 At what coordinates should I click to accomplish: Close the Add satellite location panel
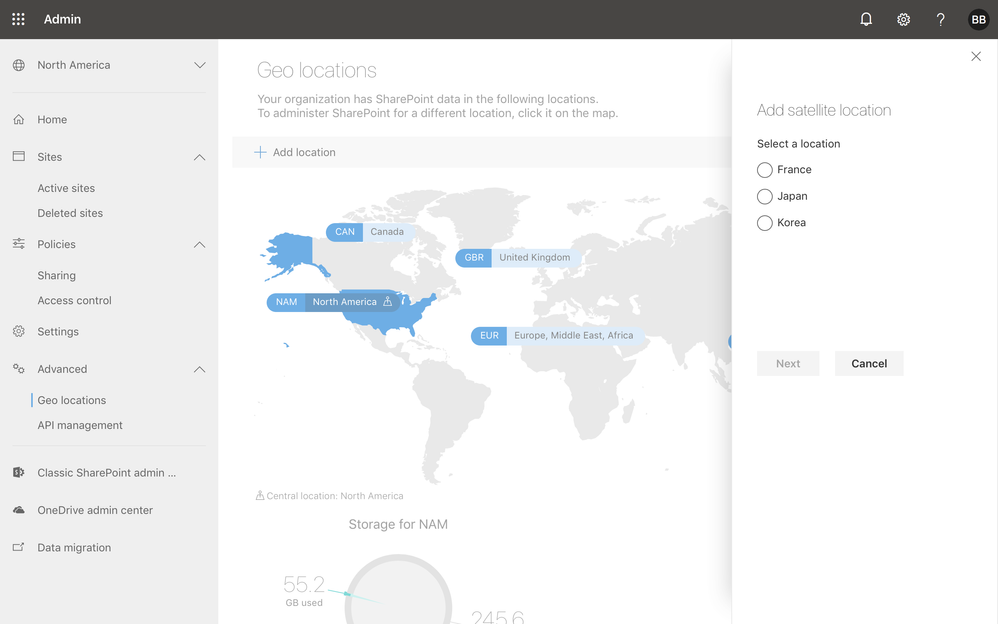click(x=976, y=56)
